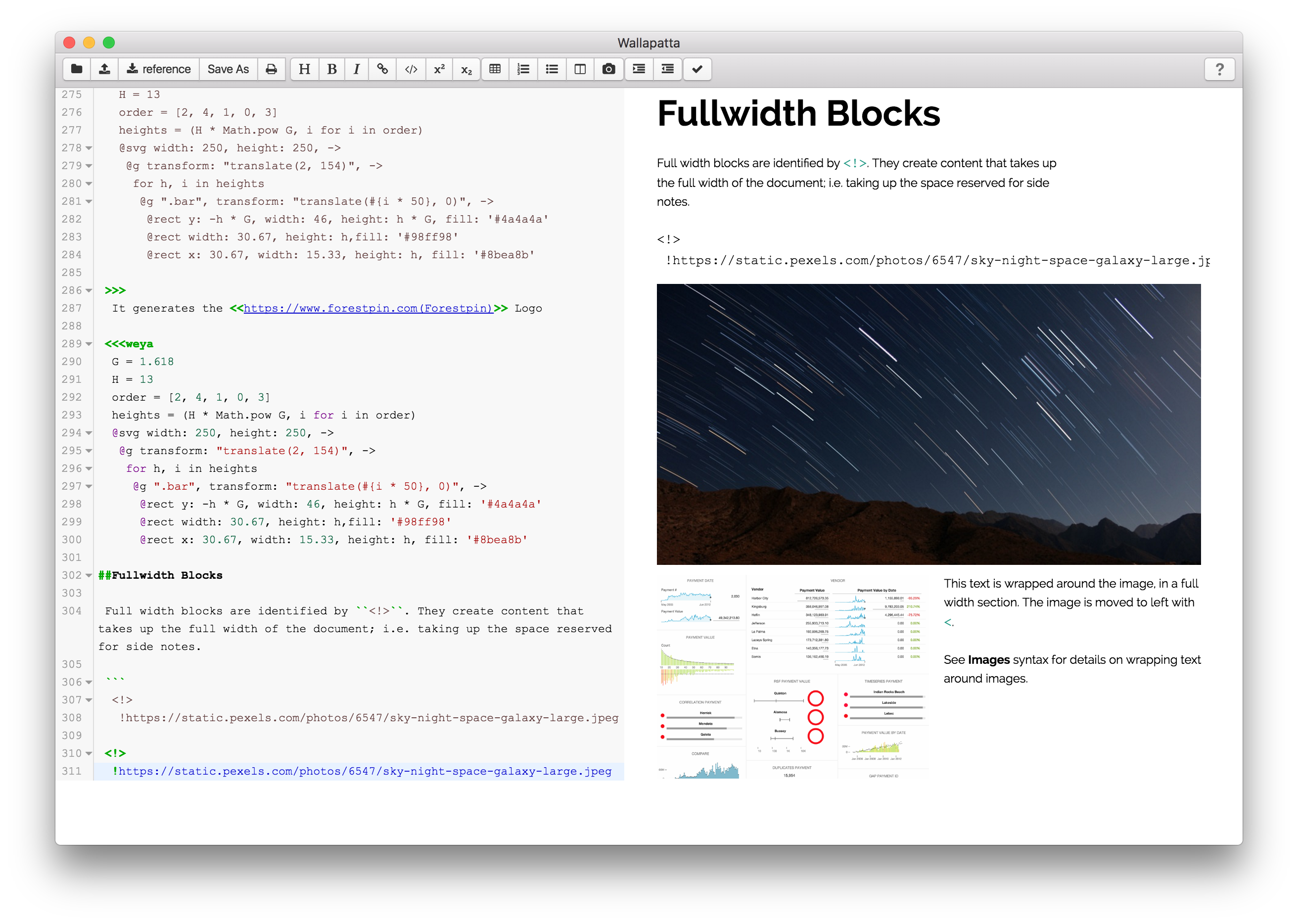Apply superscript formatting
This screenshot has height=924, width=1298.
(439, 69)
